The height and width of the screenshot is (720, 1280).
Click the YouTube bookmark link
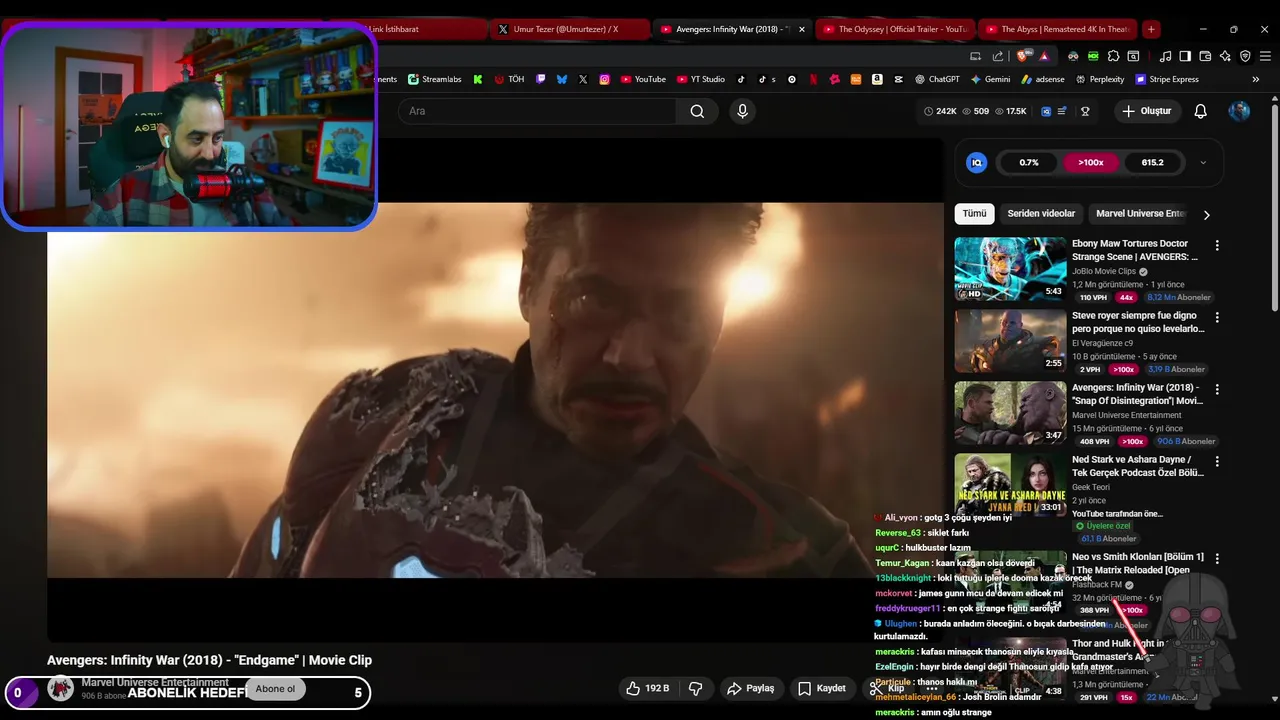pyautogui.click(x=643, y=79)
